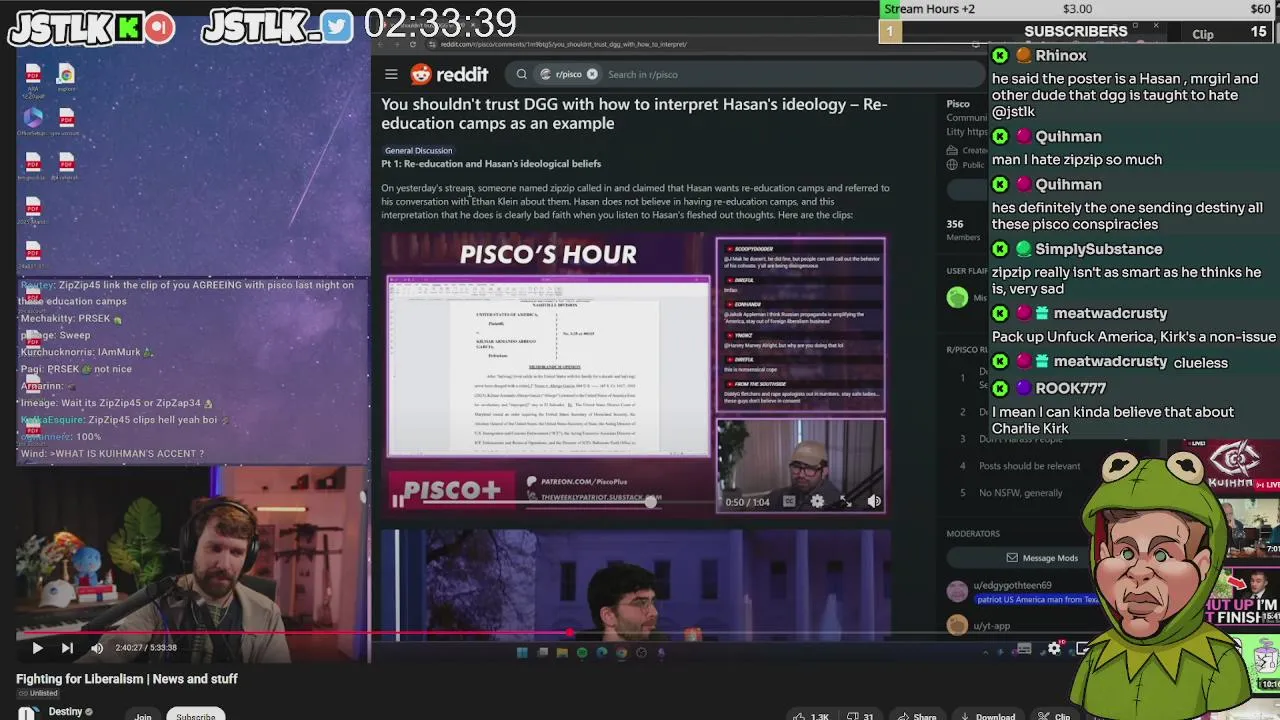
Task: Select the General Discussion flair tag
Action: 418,150
